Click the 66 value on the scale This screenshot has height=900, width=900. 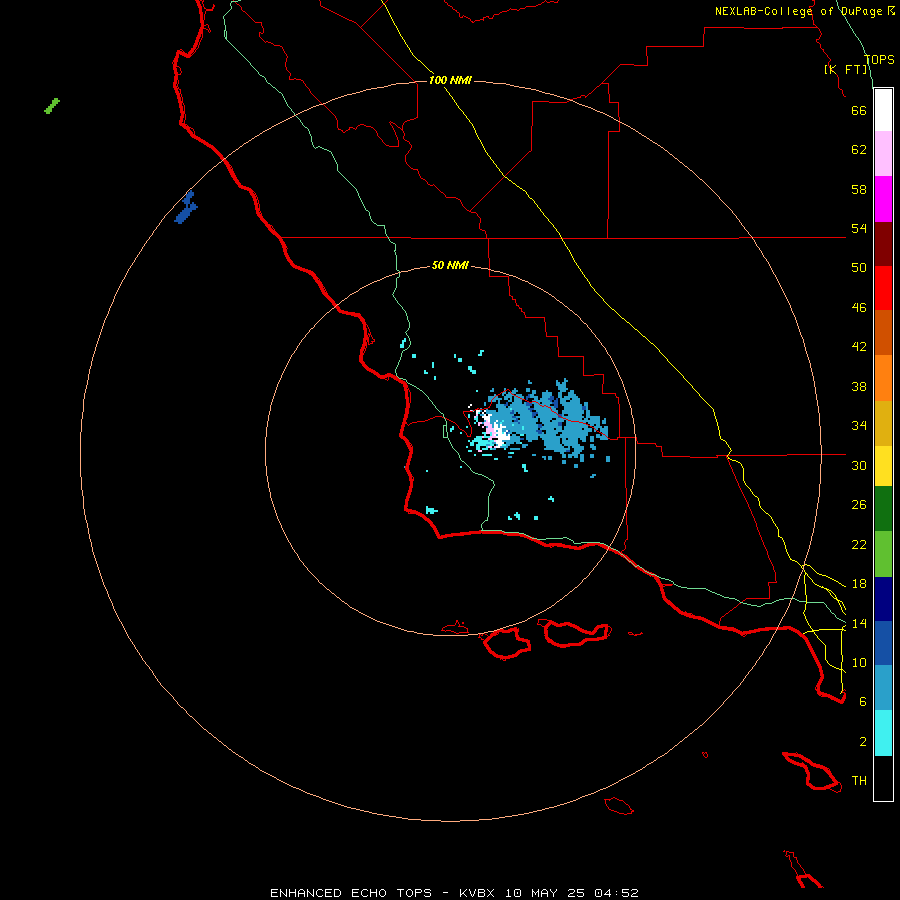coord(859,110)
